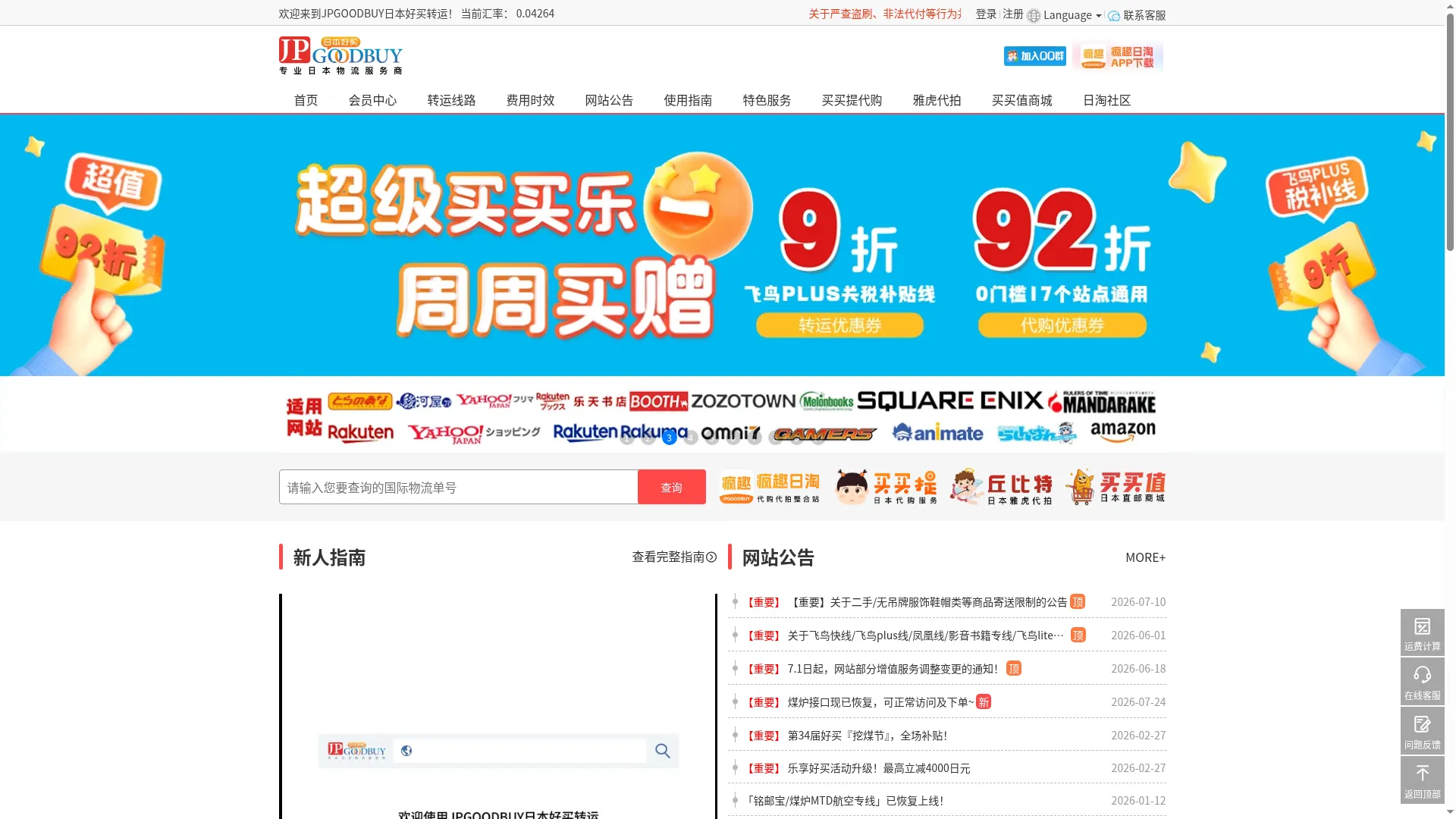Open the 疯趣日淘 APP download badge

pyautogui.click(x=1118, y=57)
